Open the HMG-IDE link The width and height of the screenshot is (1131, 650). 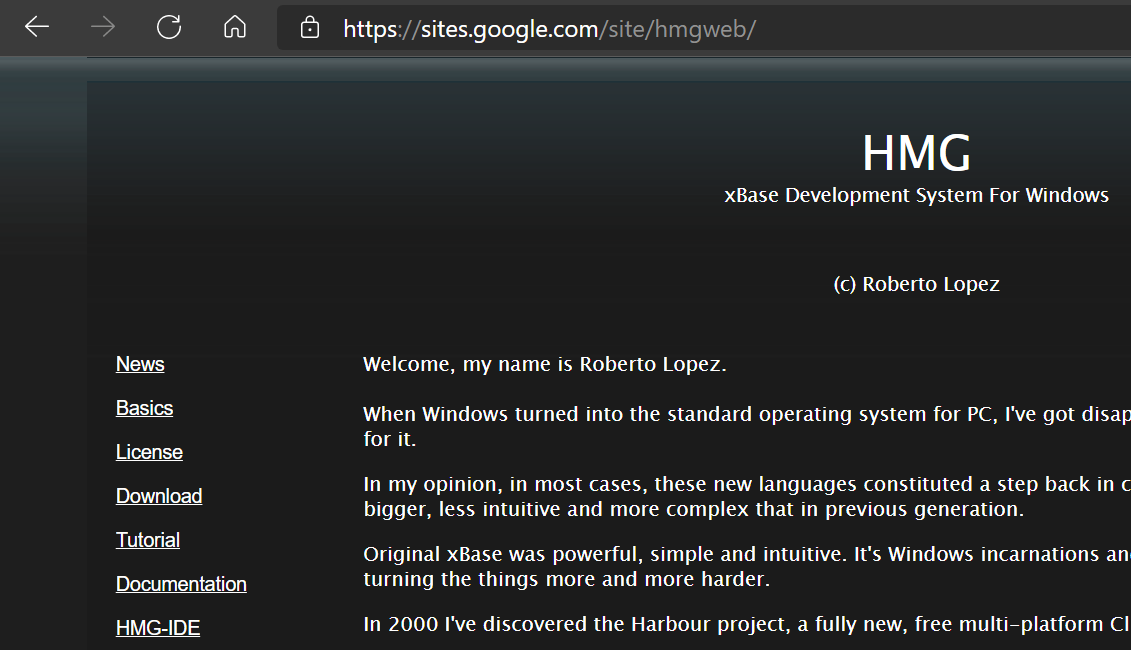[x=158, y=628]
